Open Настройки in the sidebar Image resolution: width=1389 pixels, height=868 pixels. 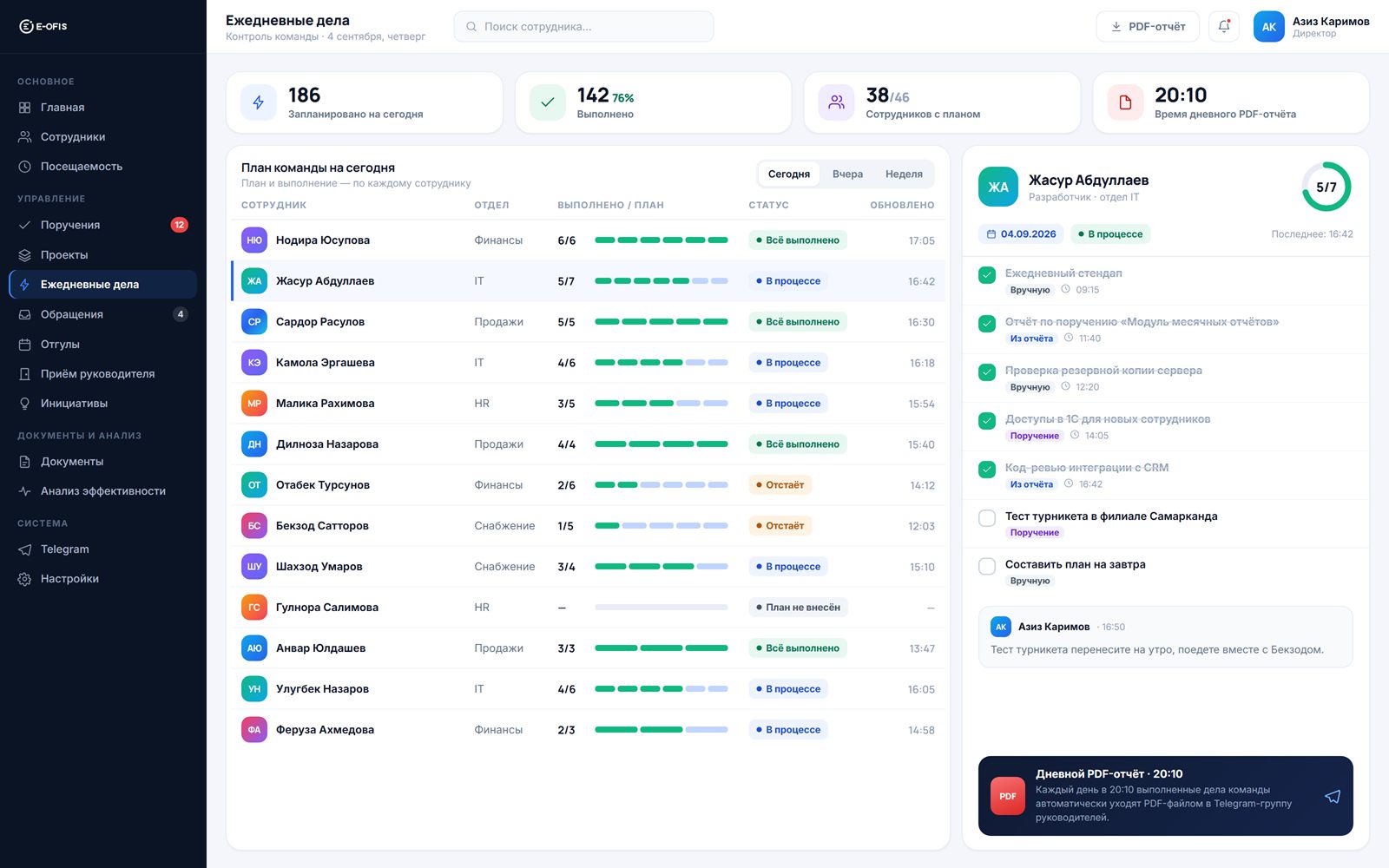102,579
